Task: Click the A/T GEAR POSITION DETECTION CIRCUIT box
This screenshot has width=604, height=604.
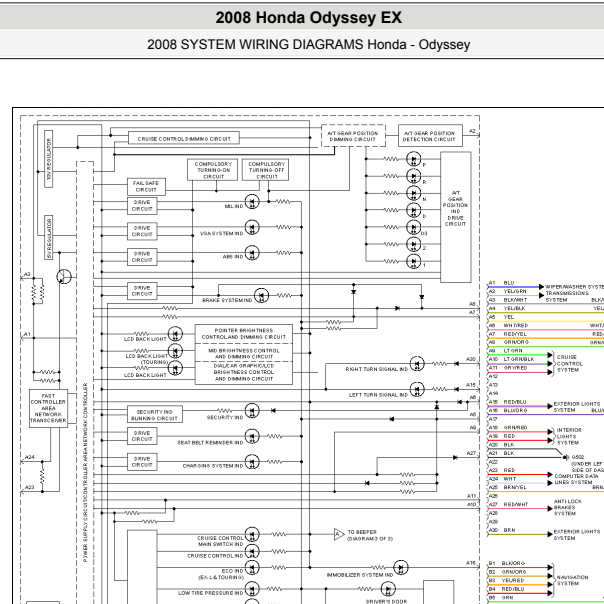Action: point(430,136)
